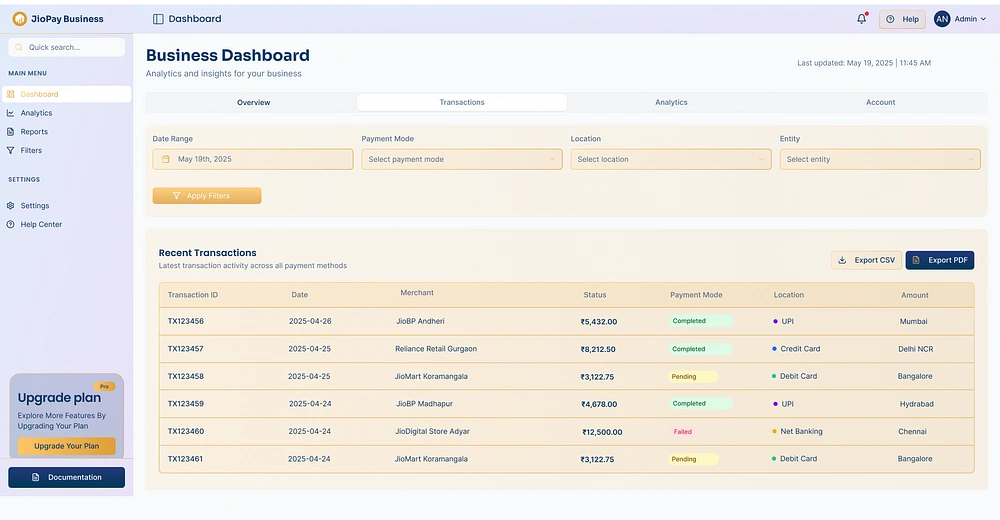Click the Analytics chart icon in sidebar
The width and height of the screenshot is (1000, 520).
tap(10, 113)
